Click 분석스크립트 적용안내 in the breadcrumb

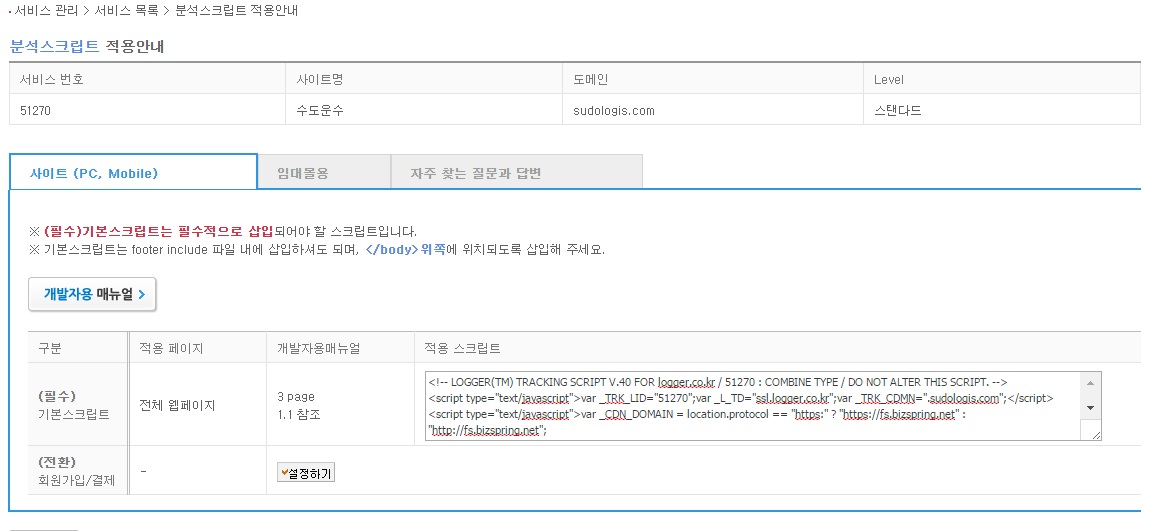click(x=236, y=11)
